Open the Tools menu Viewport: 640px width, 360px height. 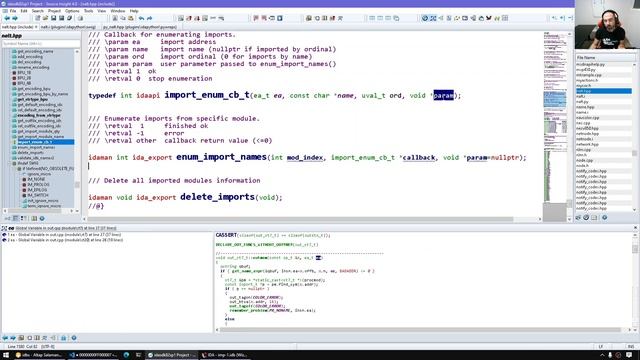point(88,11)
